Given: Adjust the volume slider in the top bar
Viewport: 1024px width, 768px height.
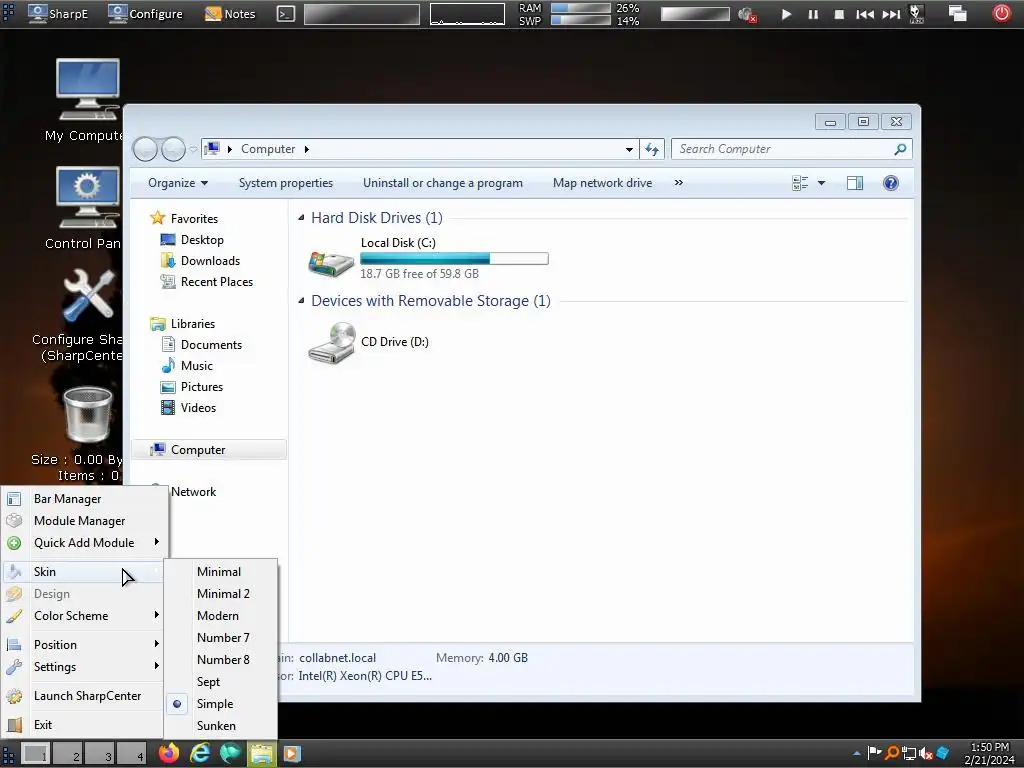Looking at the screenshot, I should coord(695,14).
